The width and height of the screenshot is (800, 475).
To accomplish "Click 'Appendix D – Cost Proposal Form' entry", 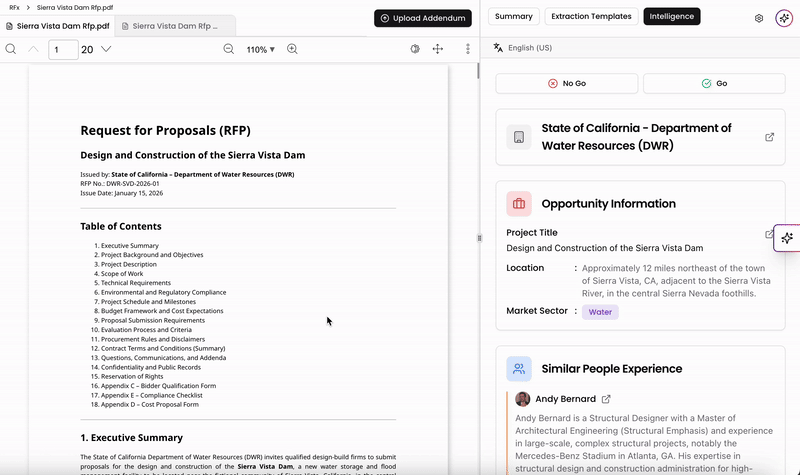I will tap(150, 405).
